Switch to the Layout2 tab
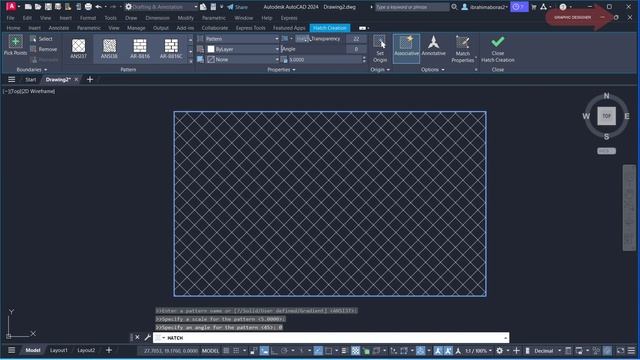640x360 pixels. [86, 350]
